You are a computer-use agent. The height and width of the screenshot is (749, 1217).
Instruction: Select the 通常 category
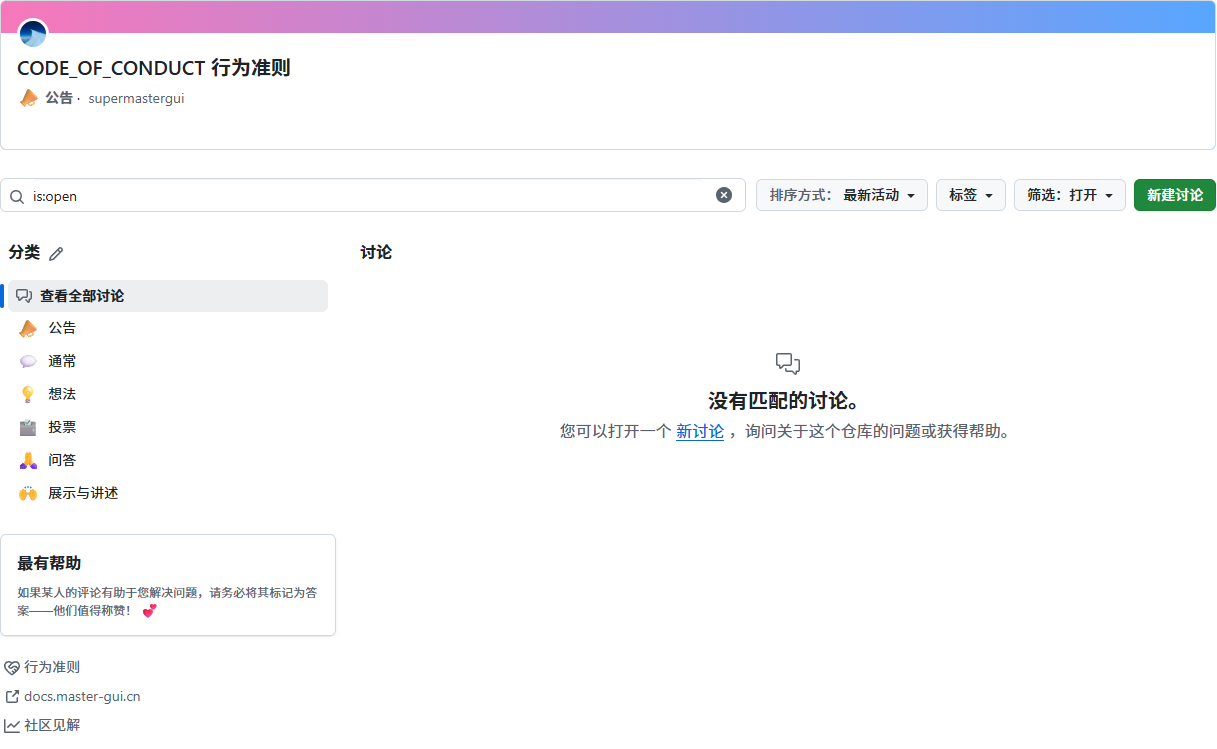(x=168, y=361)
